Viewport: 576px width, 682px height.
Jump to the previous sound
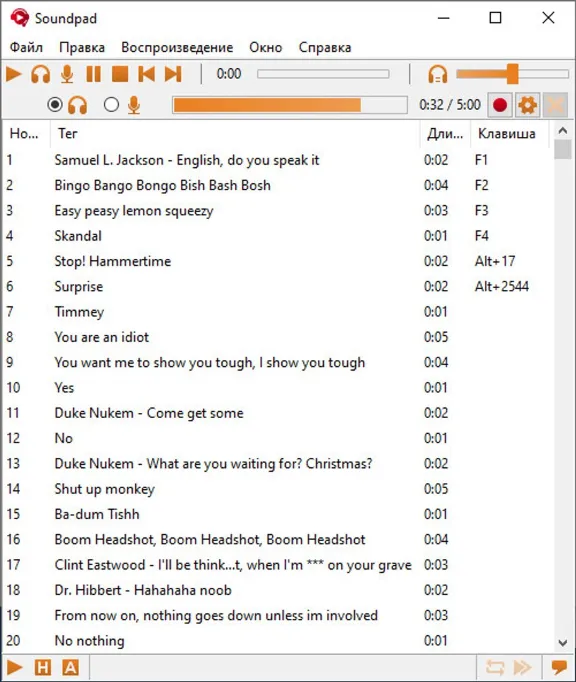(147, 74)
